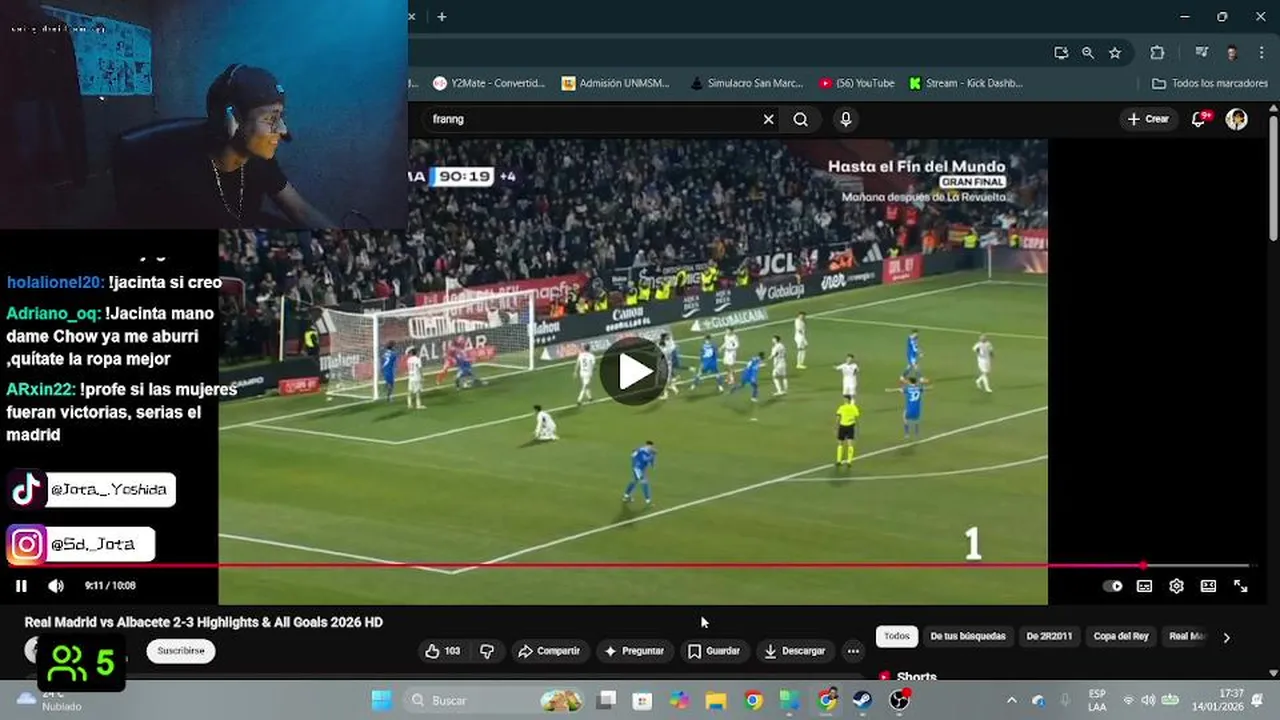Mute the YouTube player volume

56,586
